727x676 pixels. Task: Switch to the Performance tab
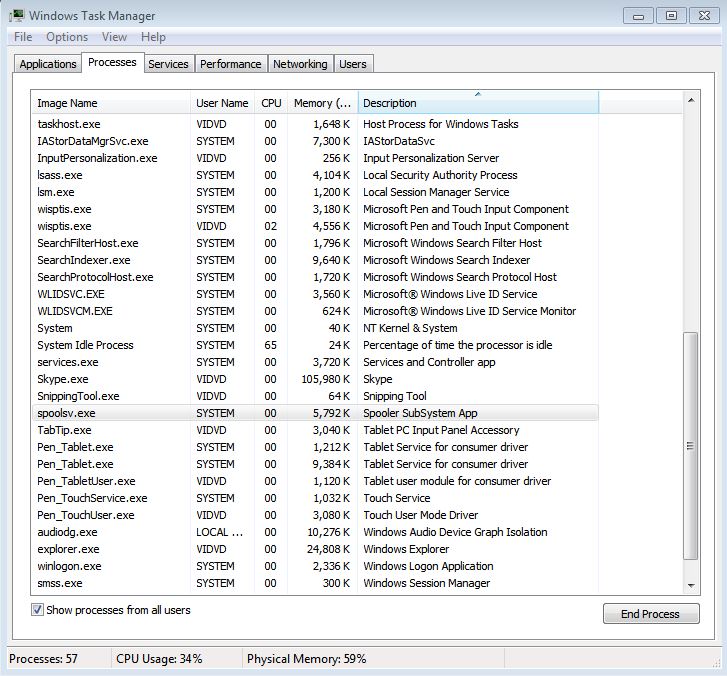(230, 64)
